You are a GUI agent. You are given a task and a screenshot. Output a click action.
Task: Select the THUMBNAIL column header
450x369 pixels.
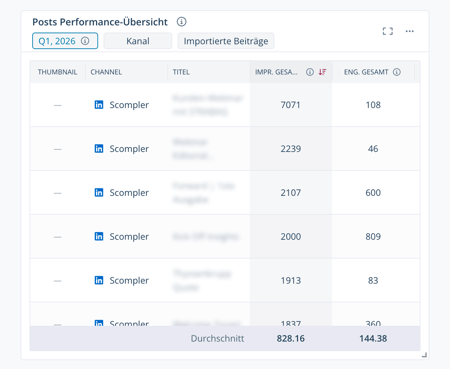57,72
